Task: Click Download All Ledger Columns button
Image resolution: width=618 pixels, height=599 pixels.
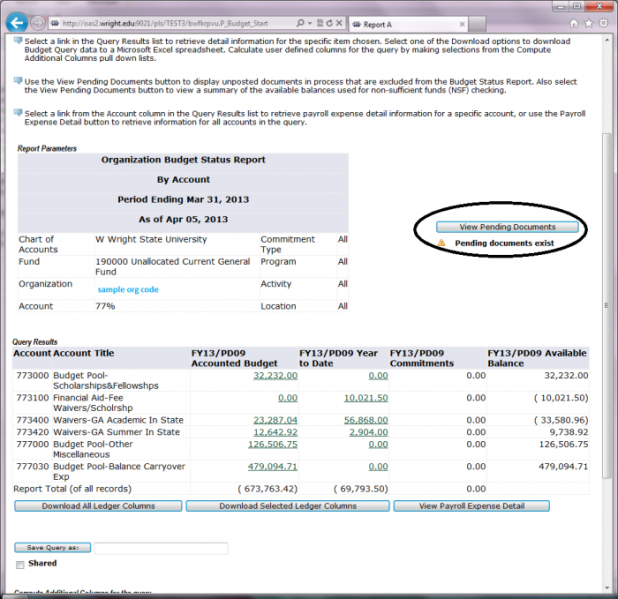Action: [x=98, y=506]
